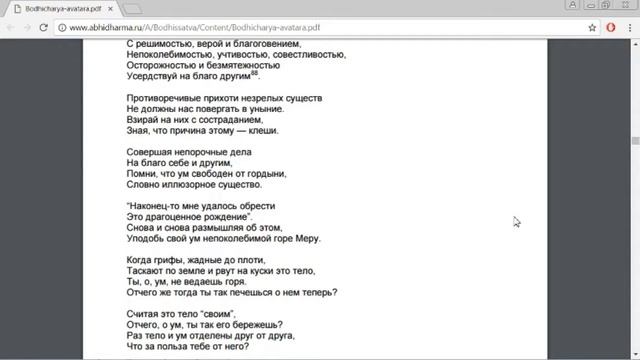Click the line 'Осторожностью и безмятежностью'
Viewport: 640px width, 360px height.
pyautogui.click(x=203, y=65)
